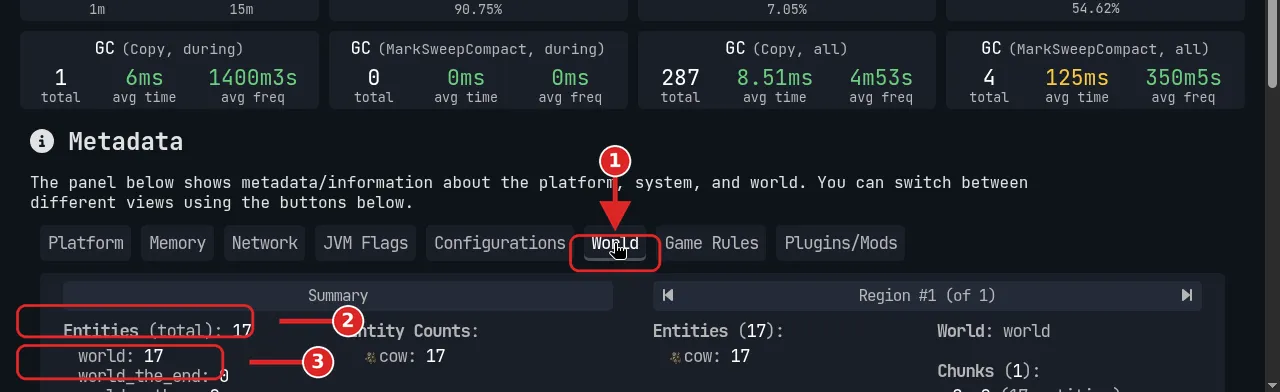Click the GC MarkSweepCompact all card title

(x=1095, y=48)
